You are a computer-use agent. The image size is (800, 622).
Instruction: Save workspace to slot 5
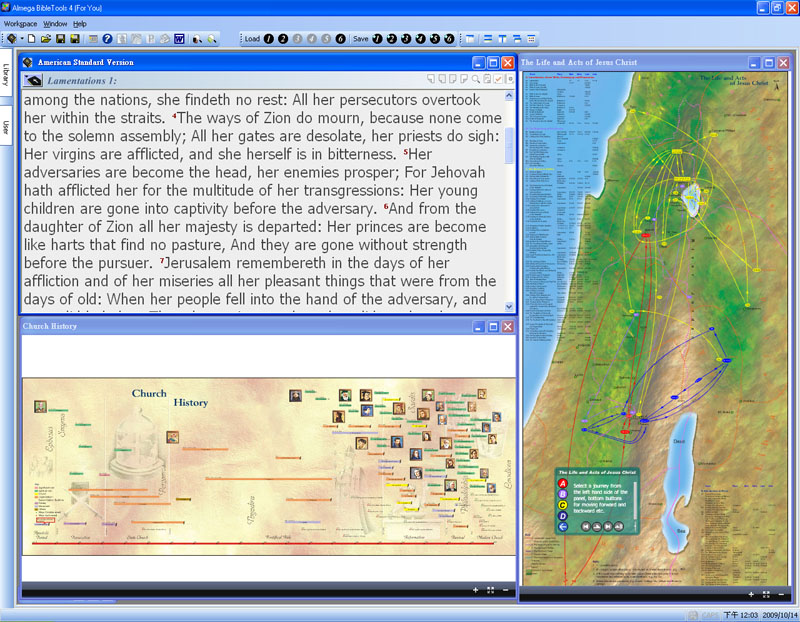[x=435, y=39]
